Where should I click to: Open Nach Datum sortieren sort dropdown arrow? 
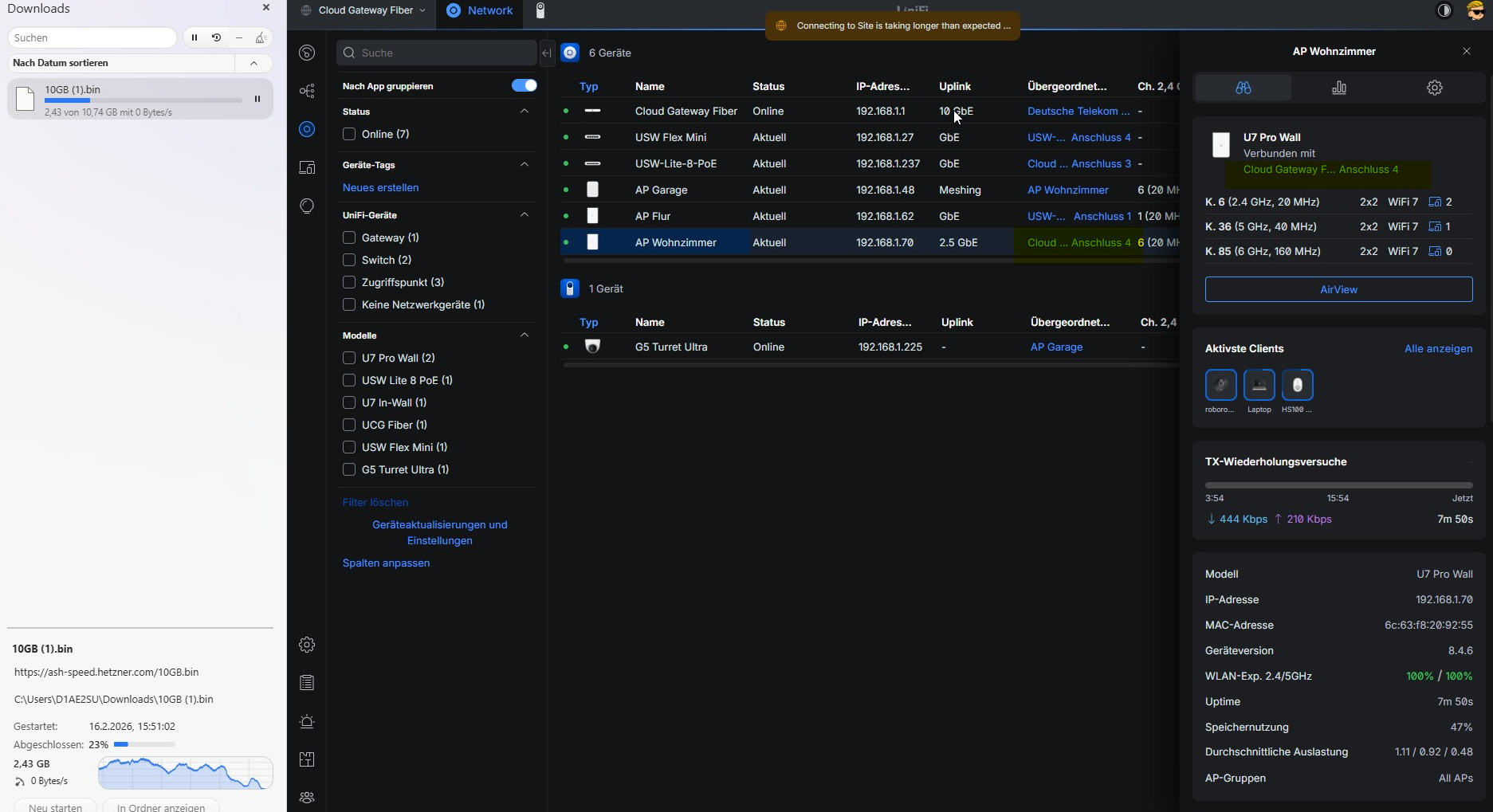point(253,63)
